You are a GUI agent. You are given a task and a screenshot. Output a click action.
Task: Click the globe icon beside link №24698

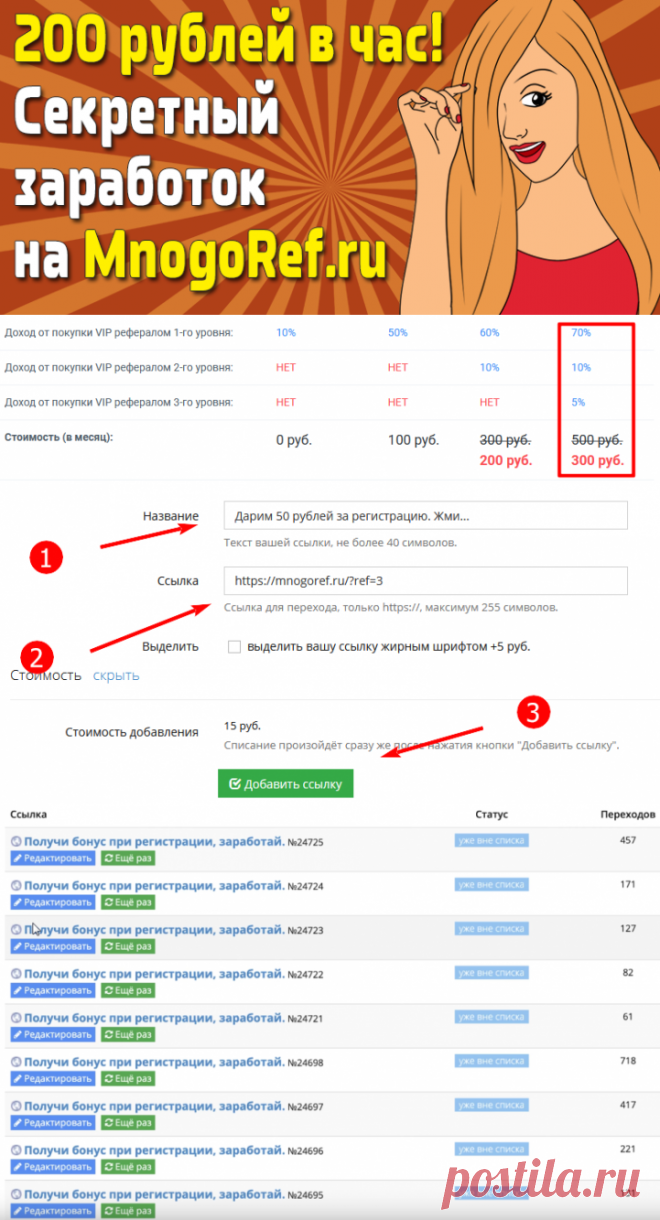click(x=16, y=1062)
